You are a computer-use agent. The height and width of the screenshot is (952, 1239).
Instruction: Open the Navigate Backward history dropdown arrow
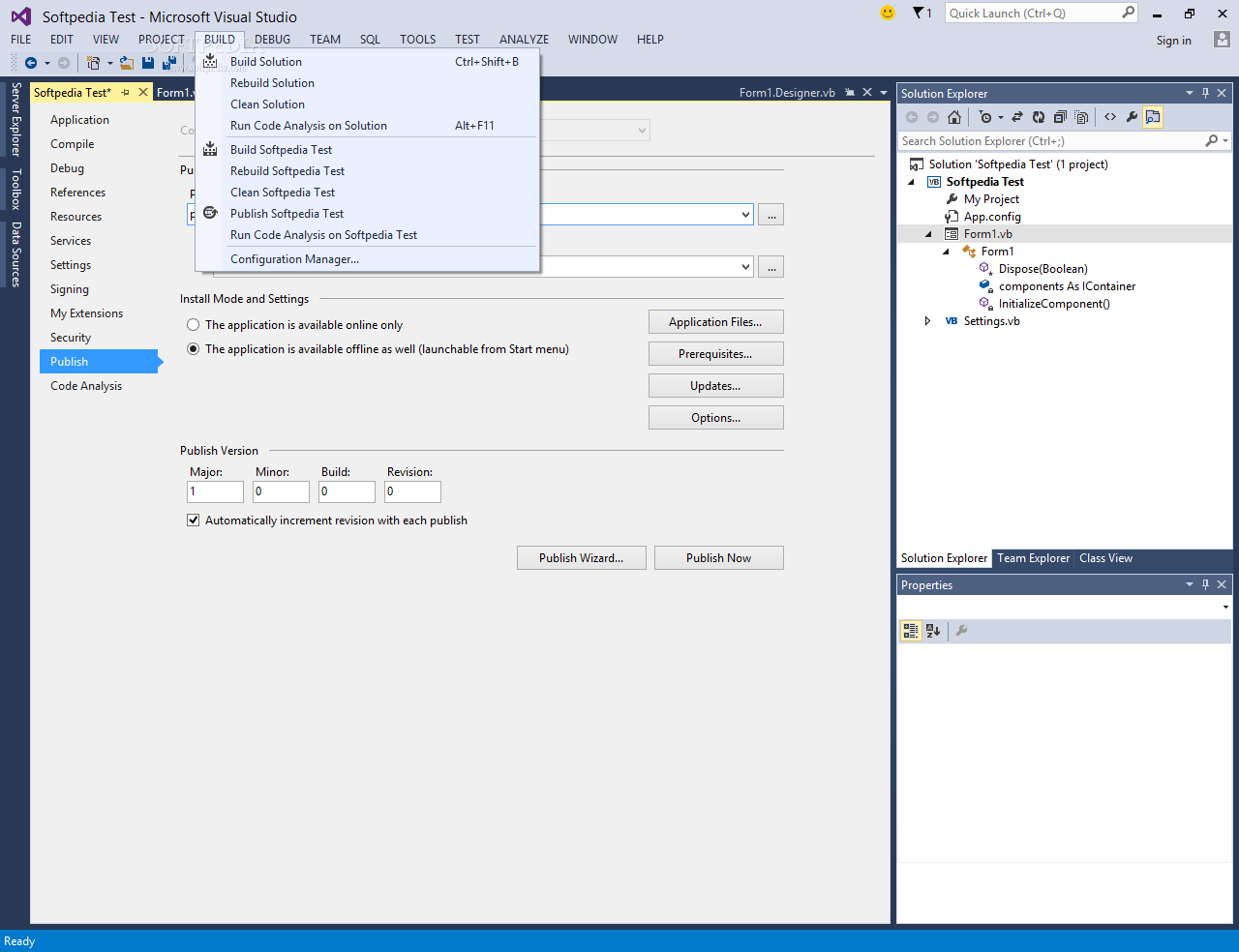[x=46, y=63]
